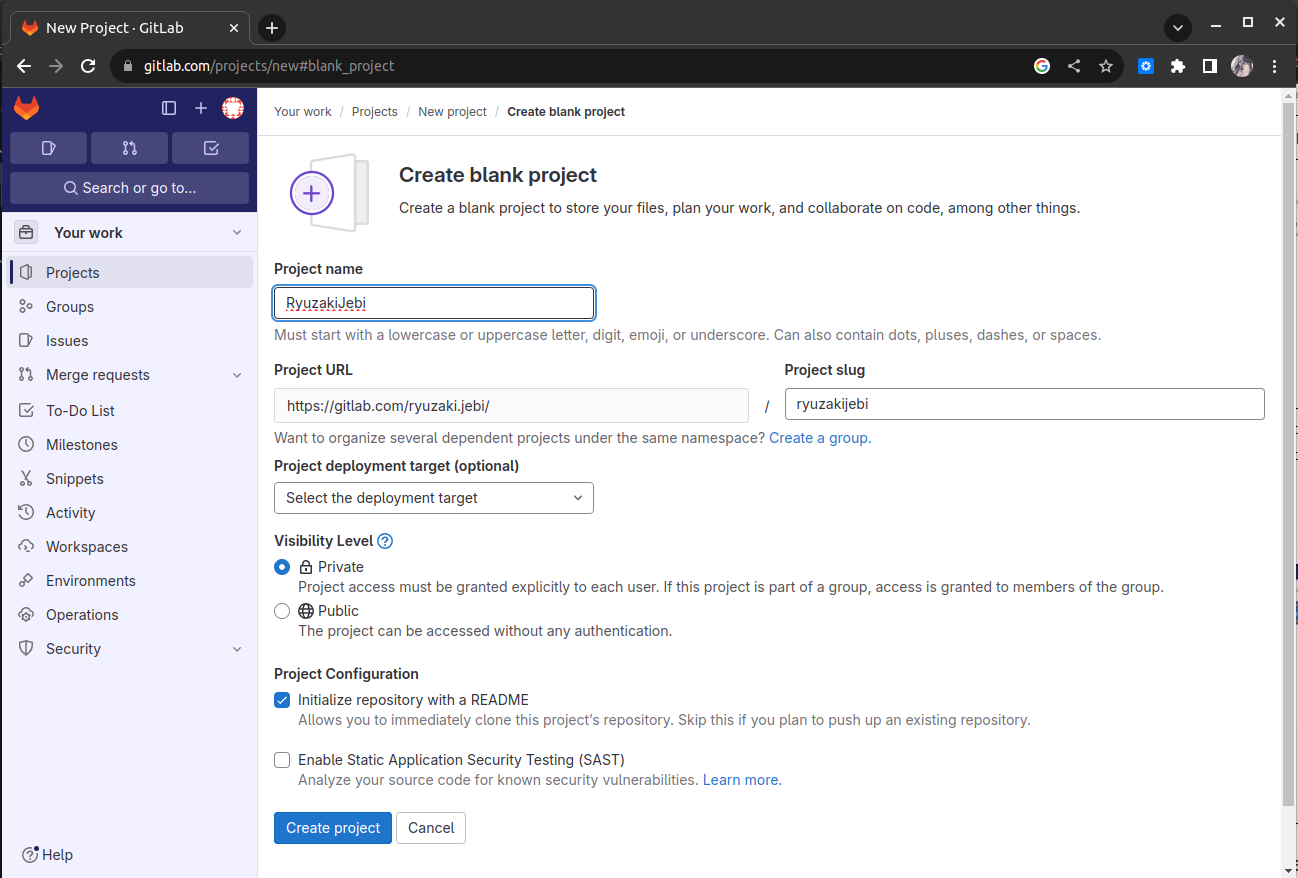Image resolution: width=1298 pixels, height=878 pixels.
Task: Click the Cancel button
Action: click(x=431, y=828)
